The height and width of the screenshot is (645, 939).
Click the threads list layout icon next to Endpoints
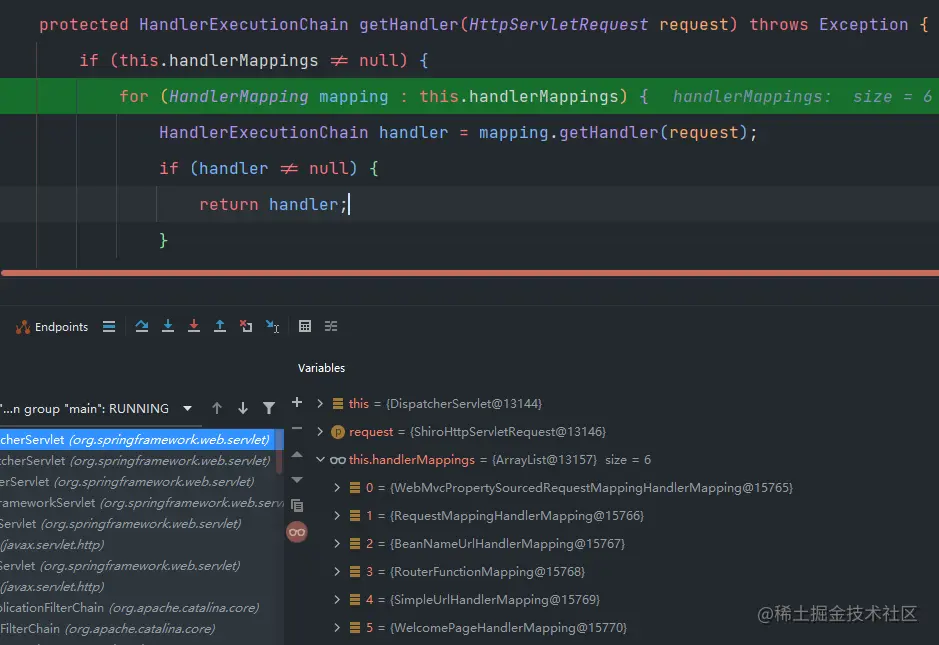(109, 326)
